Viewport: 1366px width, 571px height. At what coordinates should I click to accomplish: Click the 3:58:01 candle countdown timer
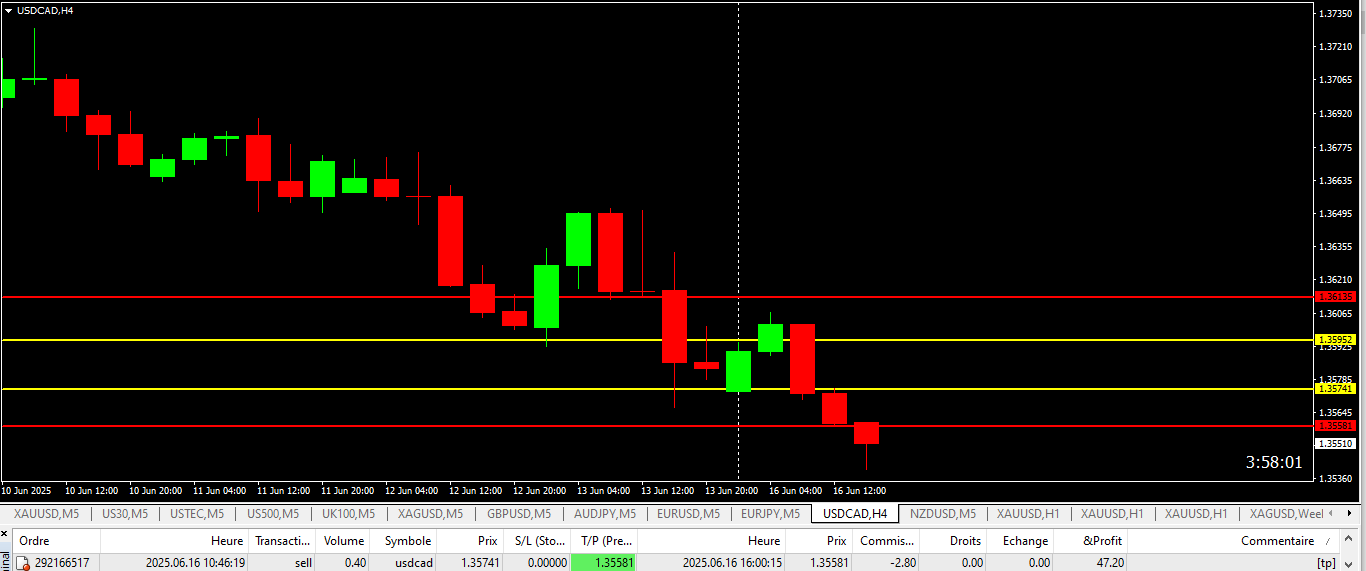tap(1274, 462)
